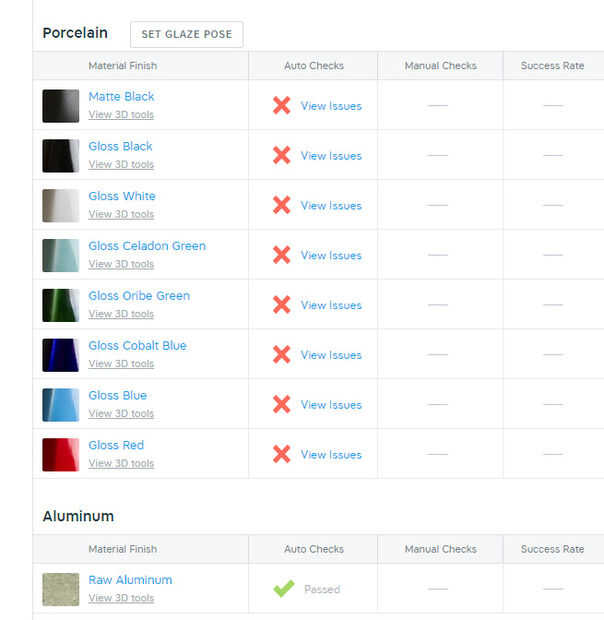The image size is (604, 620).
Task: Click the Gloss White swatch thumbnail
Action: coord(61,206)
